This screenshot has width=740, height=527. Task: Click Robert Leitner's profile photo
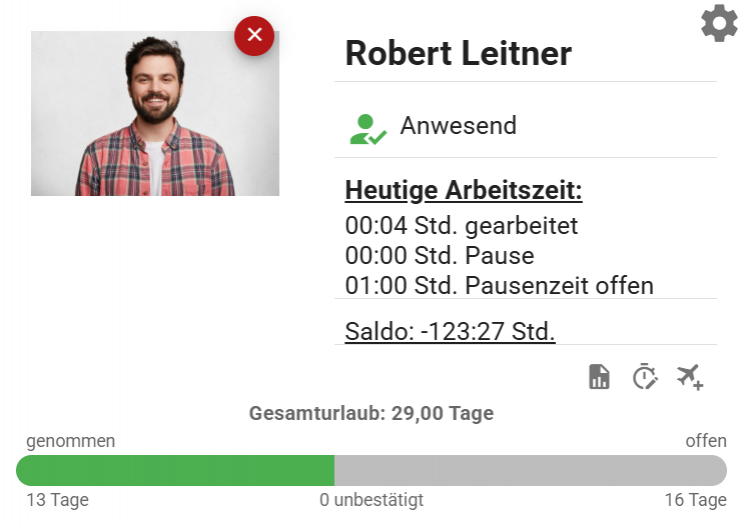click(x=155, y=114)
